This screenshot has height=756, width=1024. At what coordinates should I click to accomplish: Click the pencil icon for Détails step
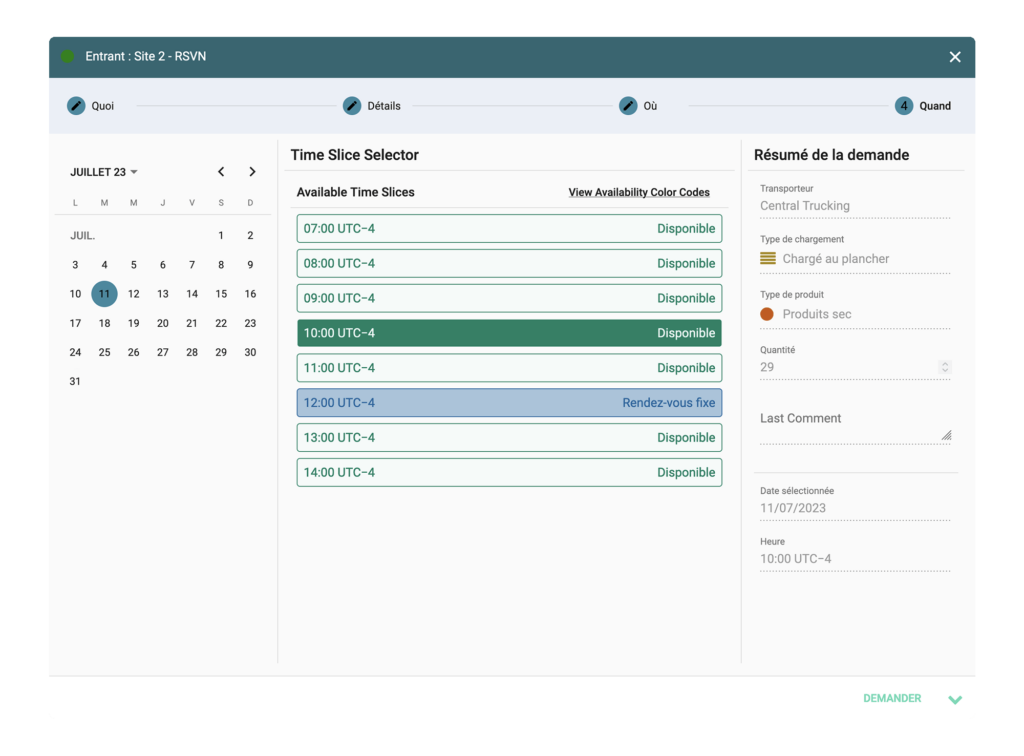pyautogui.click(x=352, y=106)
